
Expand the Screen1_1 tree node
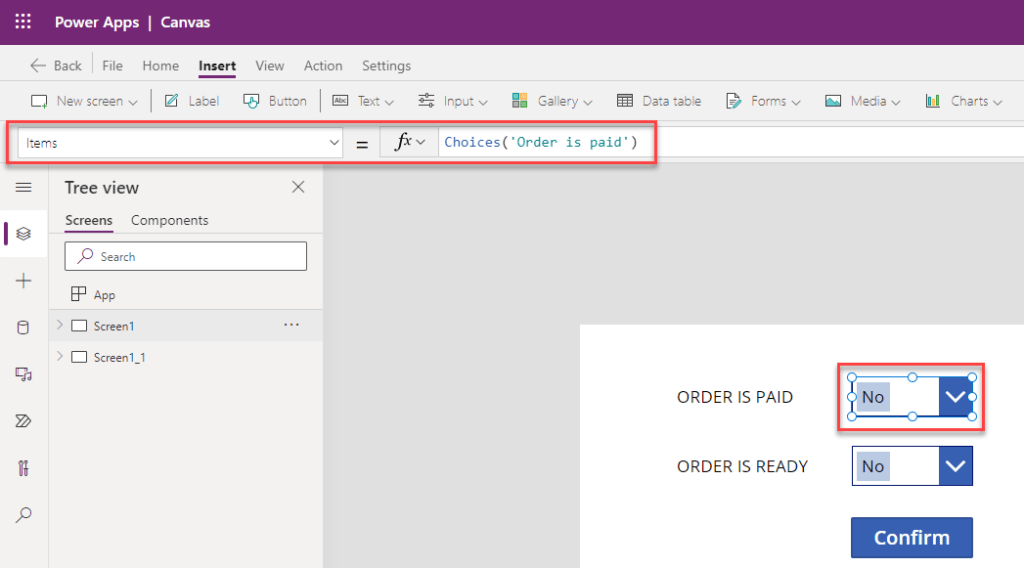click(59, 356)
